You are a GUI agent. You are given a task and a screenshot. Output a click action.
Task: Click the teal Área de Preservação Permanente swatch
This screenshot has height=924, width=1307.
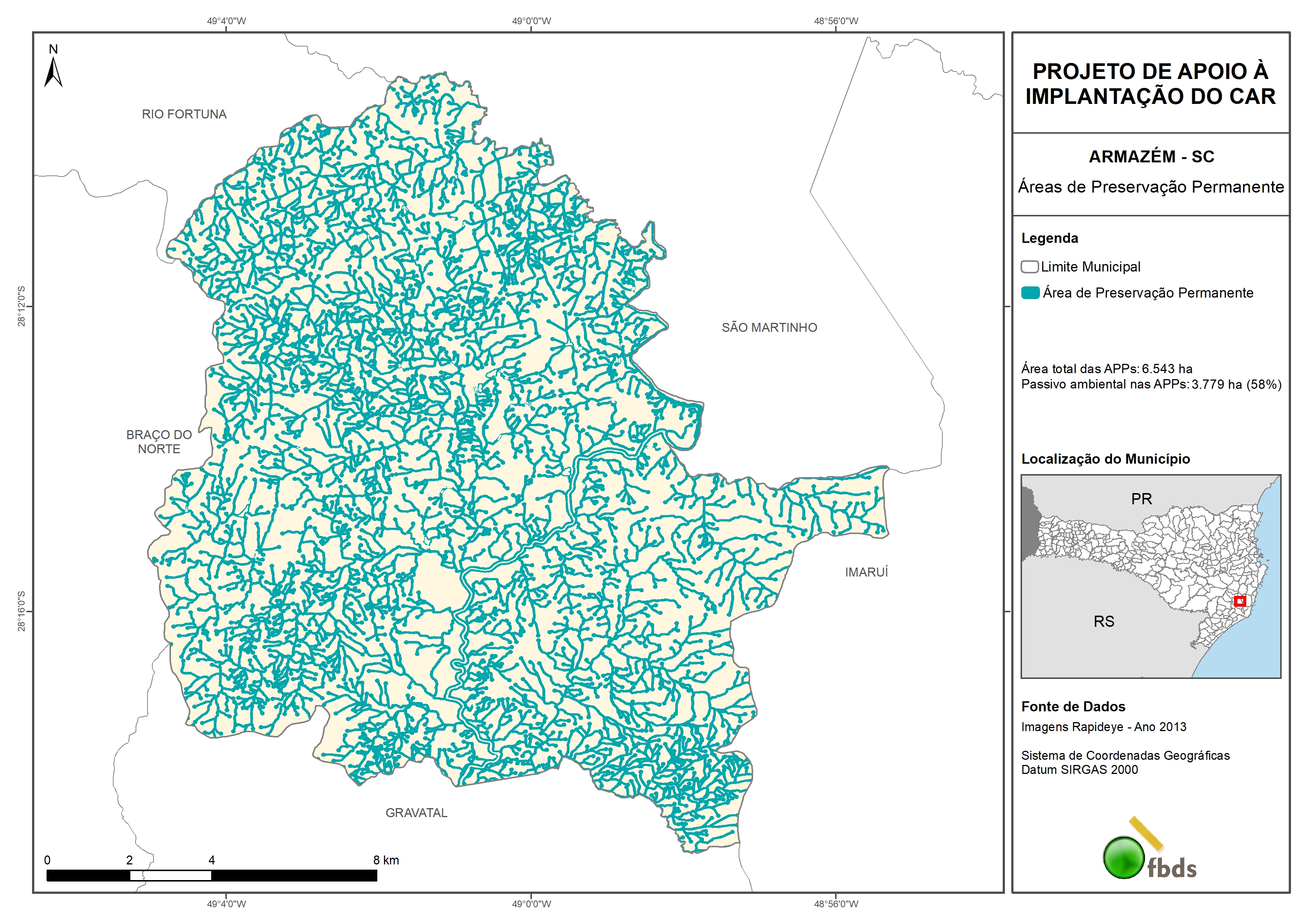point(1030,293)
